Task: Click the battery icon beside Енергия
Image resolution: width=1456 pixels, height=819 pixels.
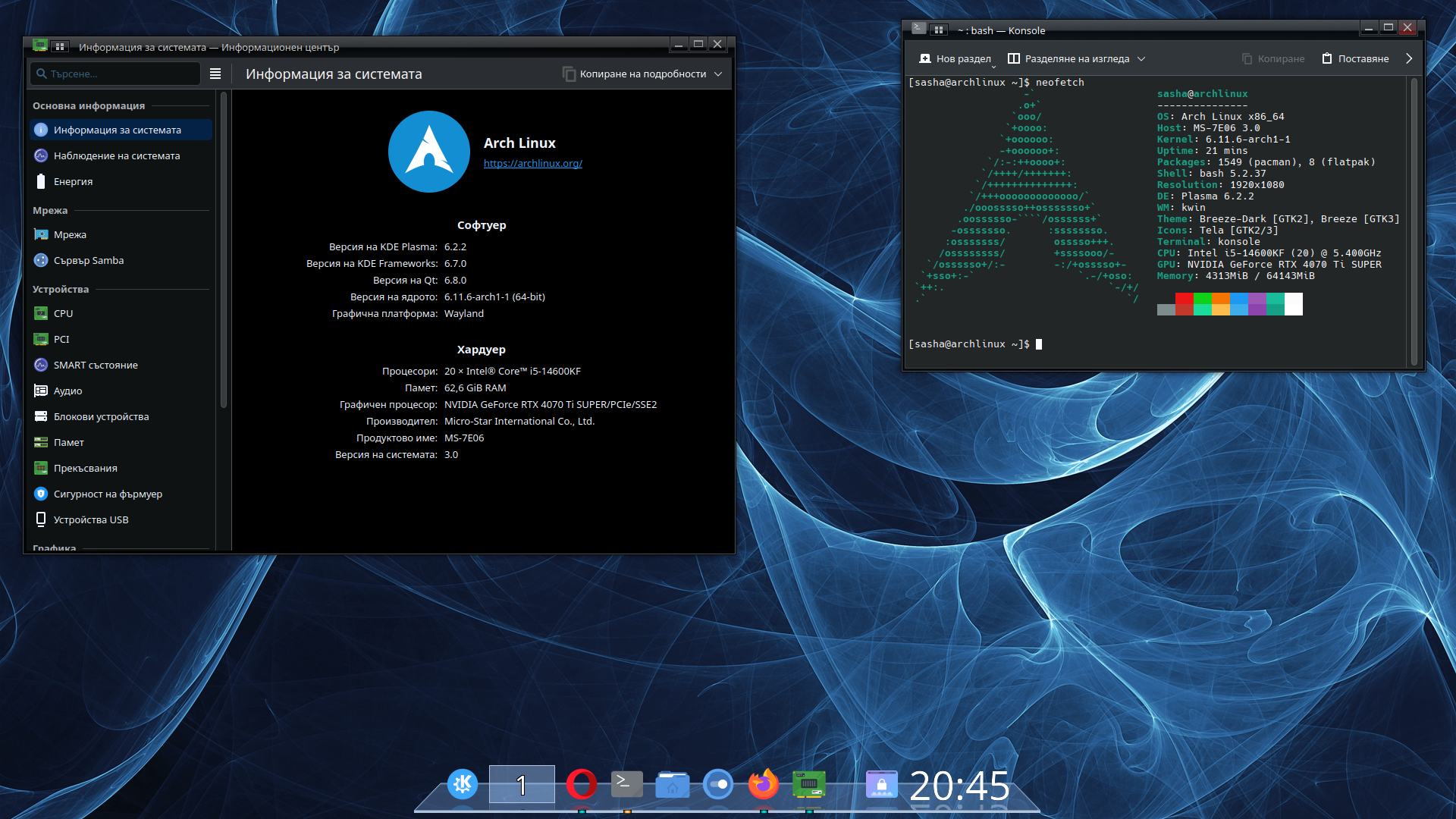Action: 41,181
